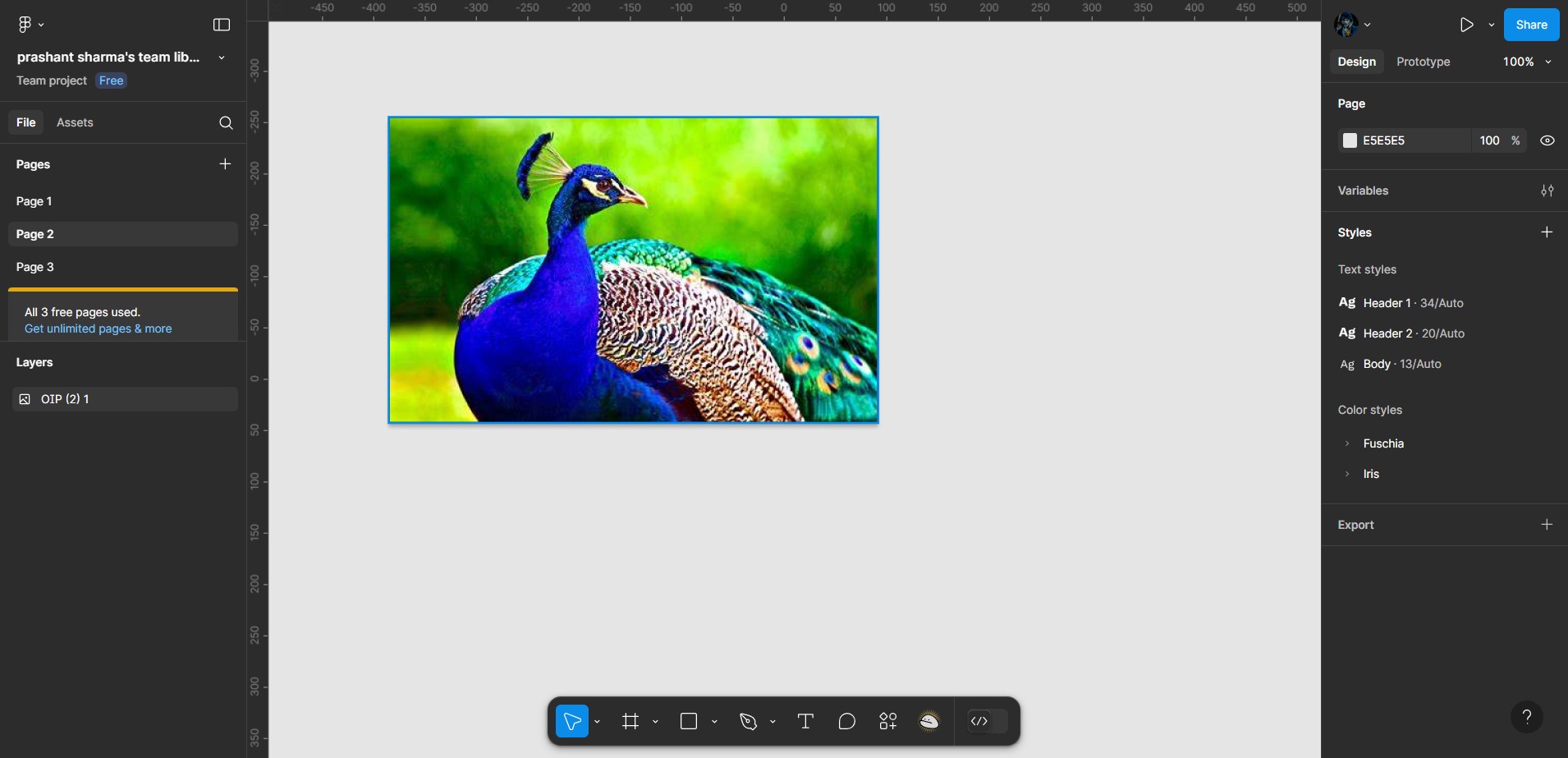This screenshot has width=1568, height=758.
Task: Open Pen tool options chevron
Action: (x=773, y=721)
